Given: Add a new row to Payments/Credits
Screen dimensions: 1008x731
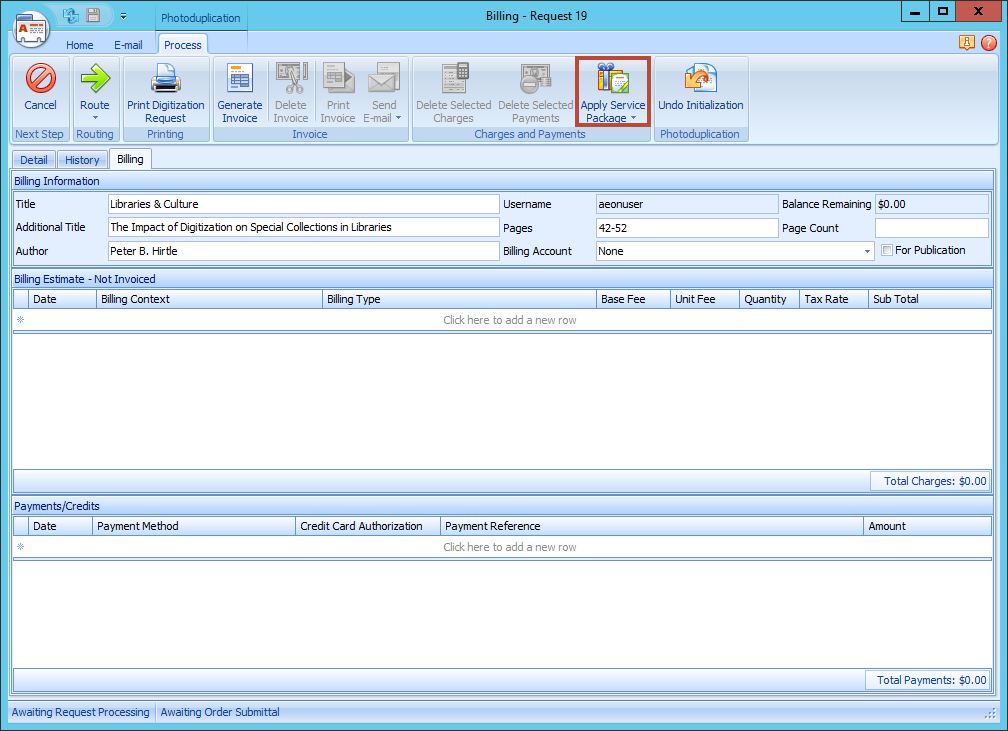Looking at the screenshot, I should tap(509, 547).
